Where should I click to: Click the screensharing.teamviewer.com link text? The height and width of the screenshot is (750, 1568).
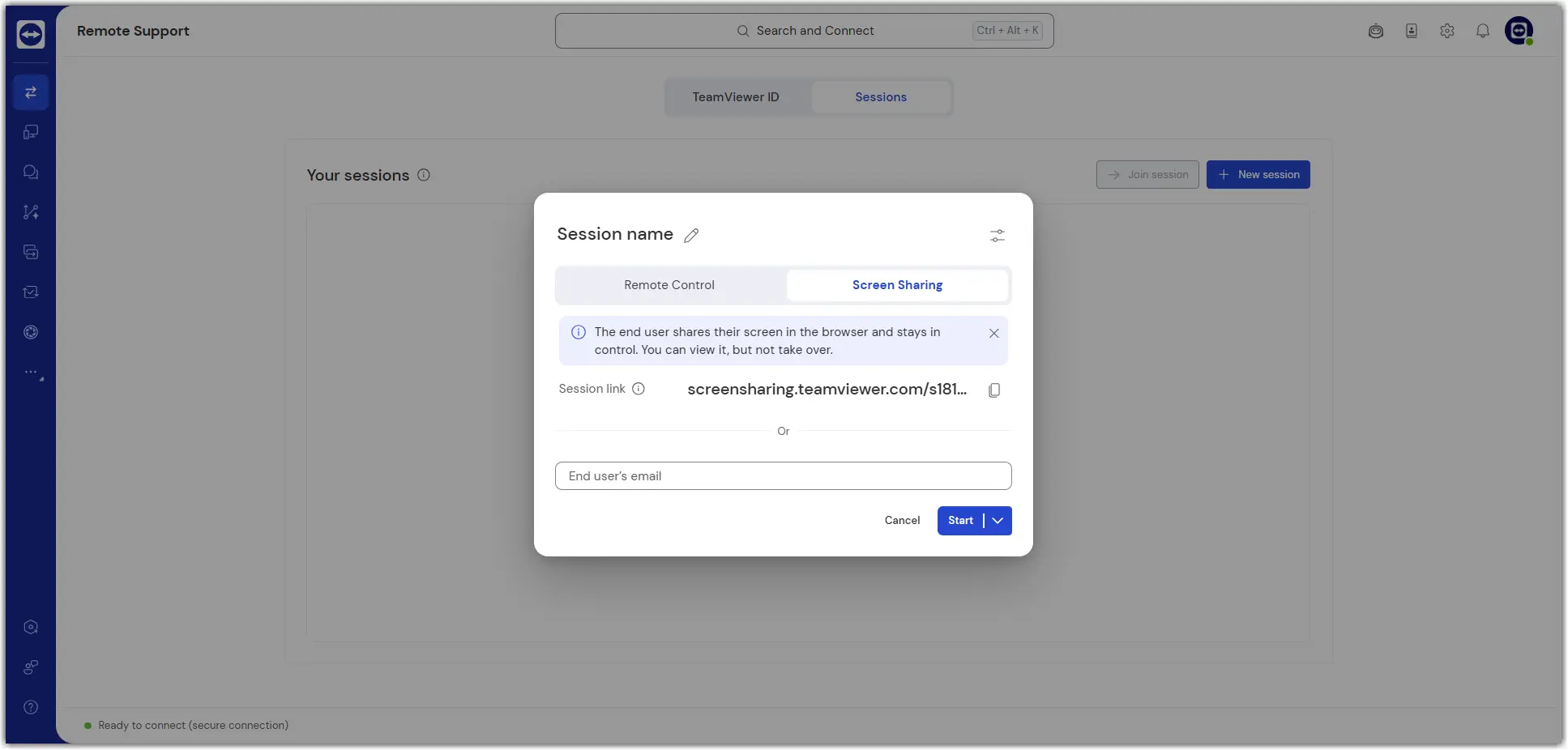point(827,390)
